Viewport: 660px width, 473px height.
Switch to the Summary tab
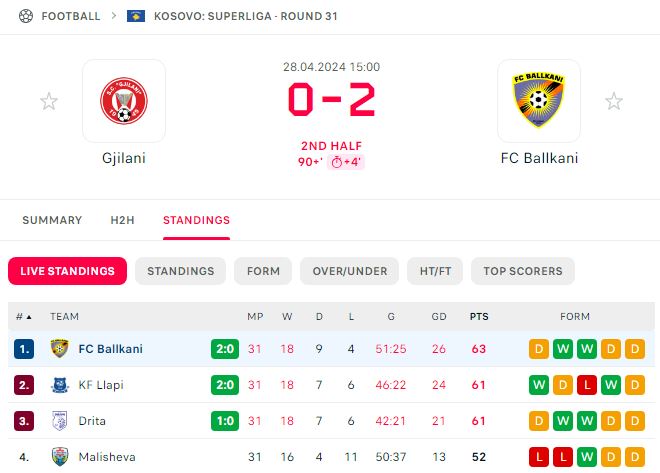click(x=52, y=220)
